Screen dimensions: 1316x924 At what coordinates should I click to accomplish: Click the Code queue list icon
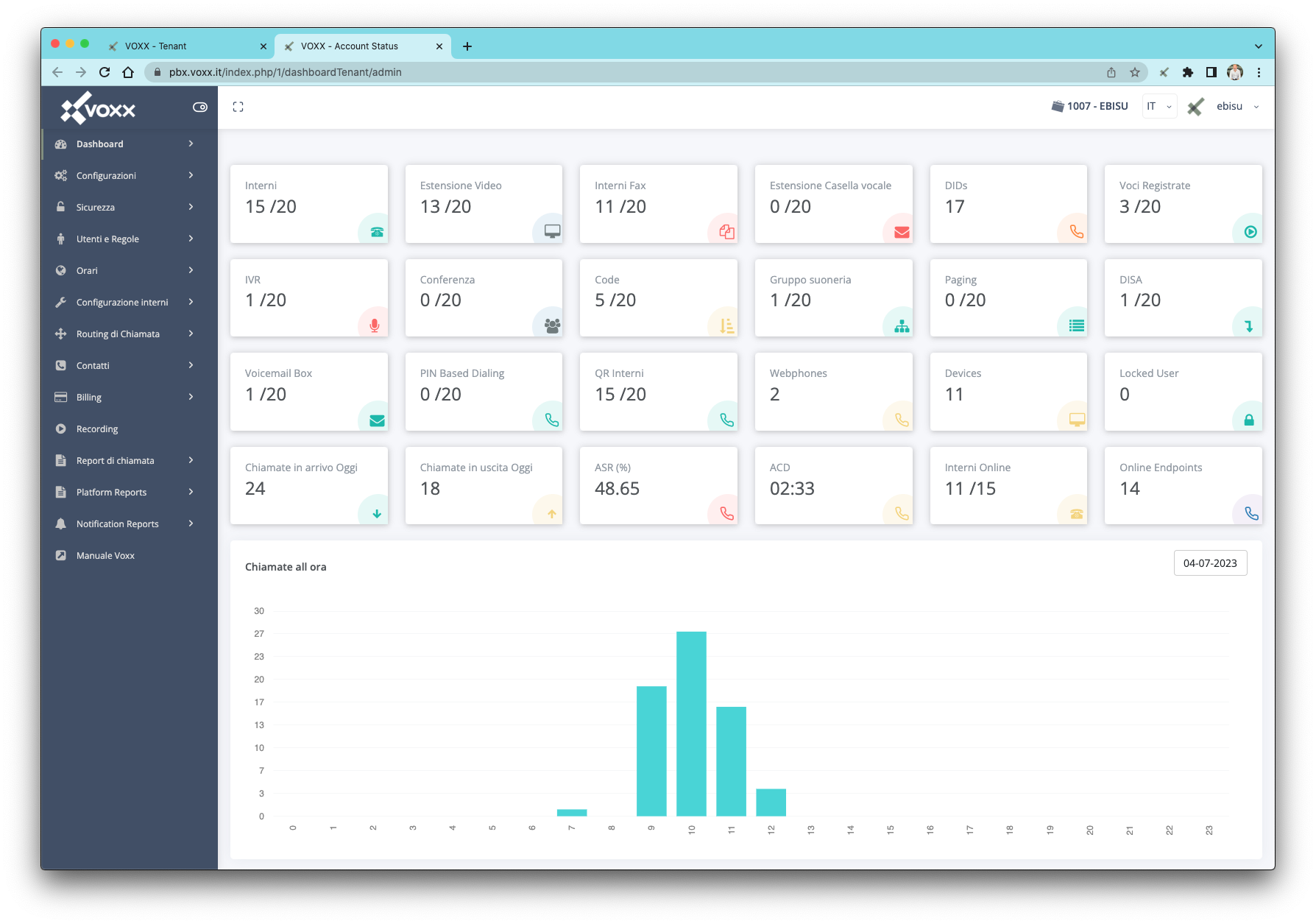726,325
